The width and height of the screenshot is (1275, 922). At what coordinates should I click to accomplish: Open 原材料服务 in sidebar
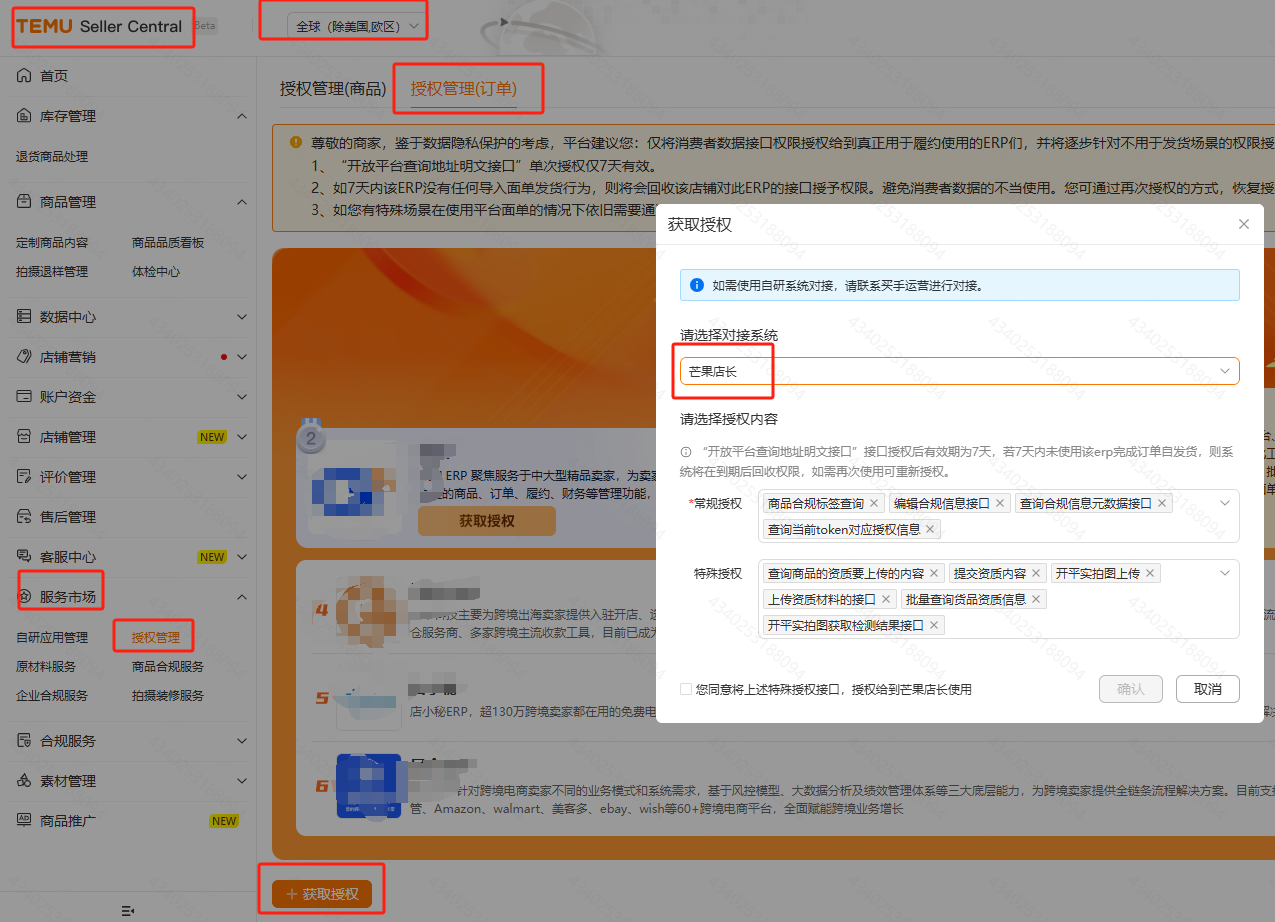(x=46, y=666)
